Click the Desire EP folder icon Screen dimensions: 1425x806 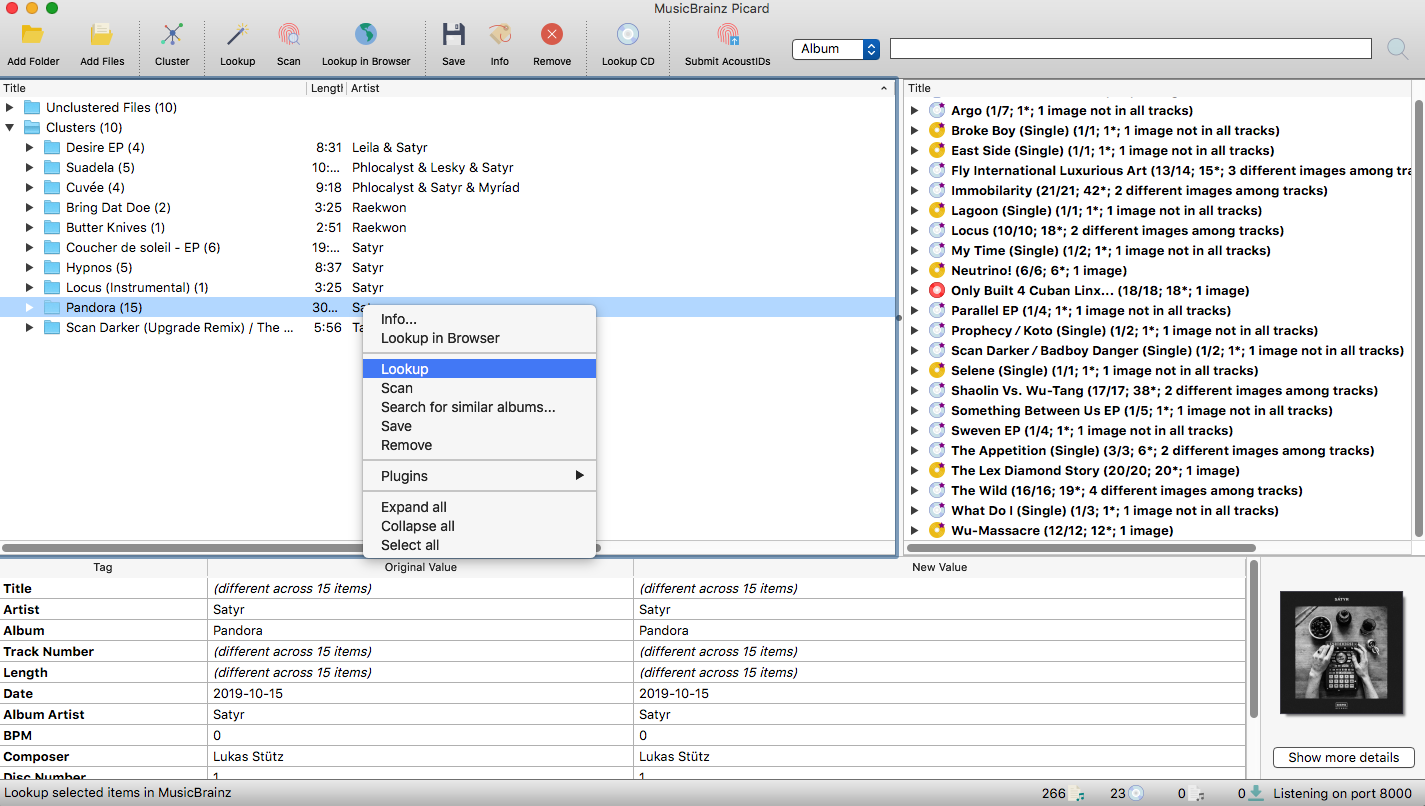tap(52, 147)
